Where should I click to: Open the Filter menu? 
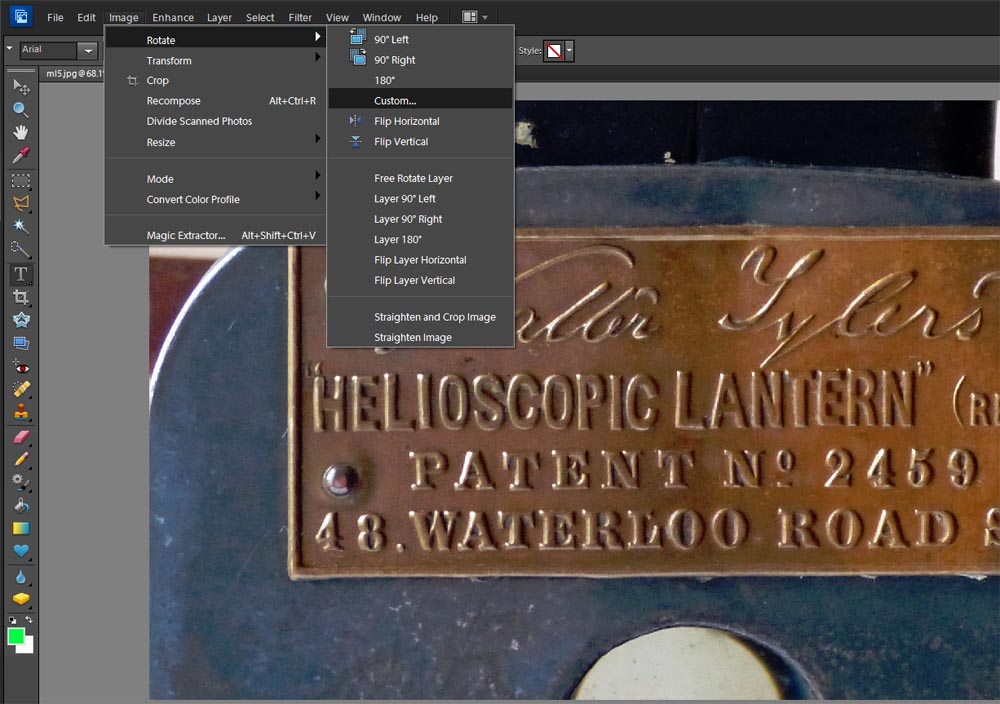[x=300, y=17]
